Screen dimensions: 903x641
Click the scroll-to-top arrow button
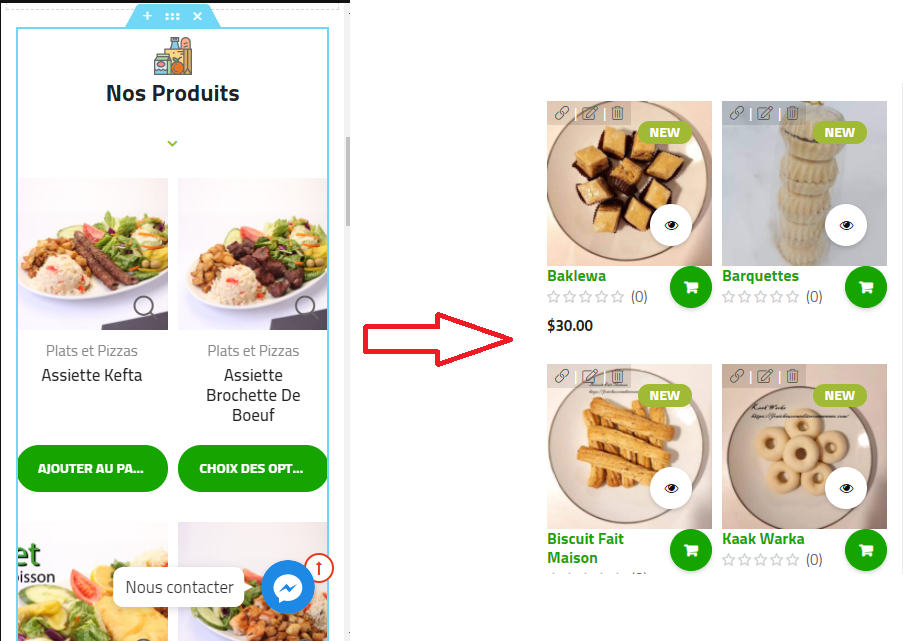(x=319, y=568)
